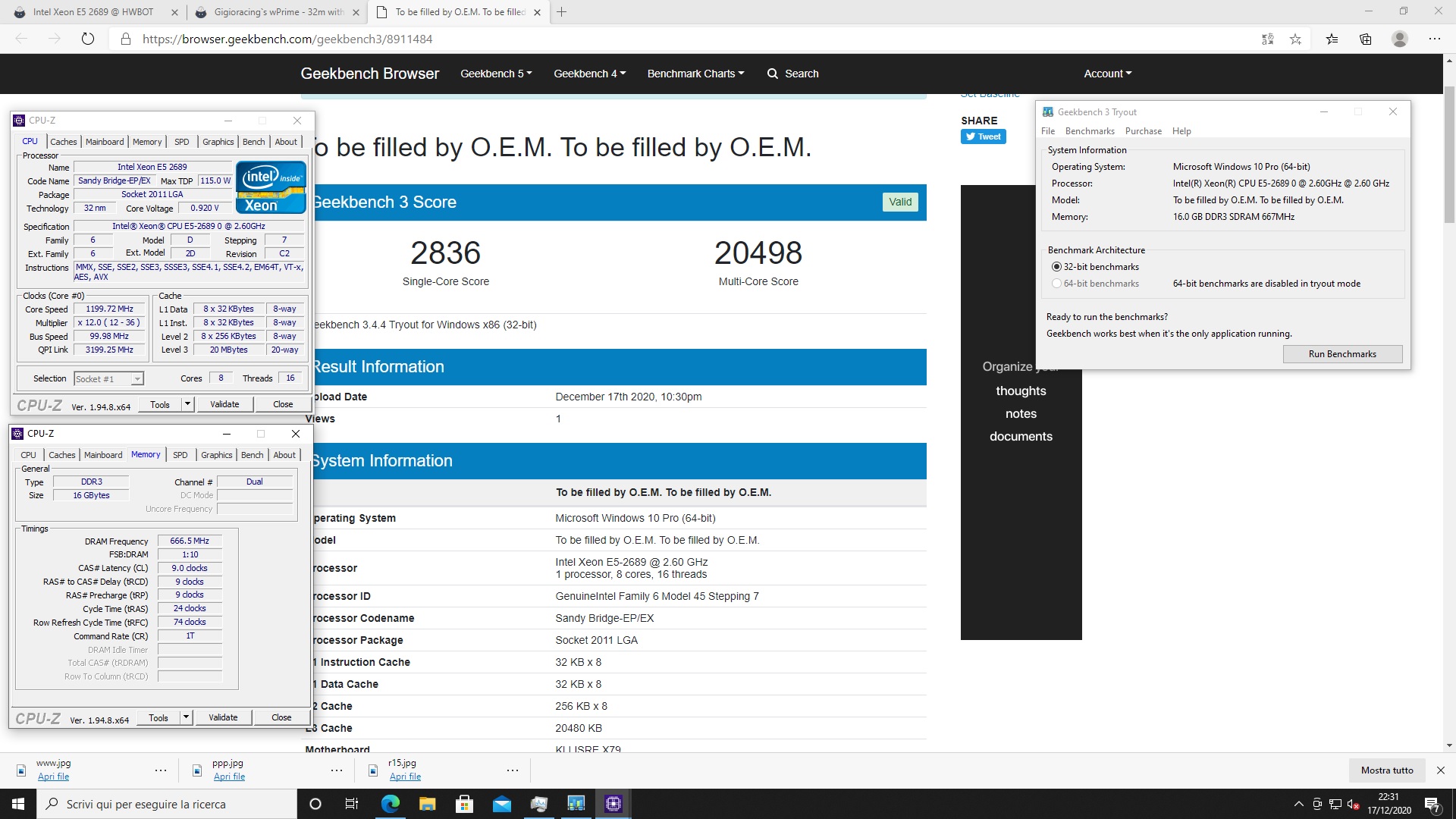The width and height of the screenshot is (1456, 819).
Task: Open Purchase menu in Geekbench 3 Tryout
Action: pyautogui.click(x=1143, y=131)
